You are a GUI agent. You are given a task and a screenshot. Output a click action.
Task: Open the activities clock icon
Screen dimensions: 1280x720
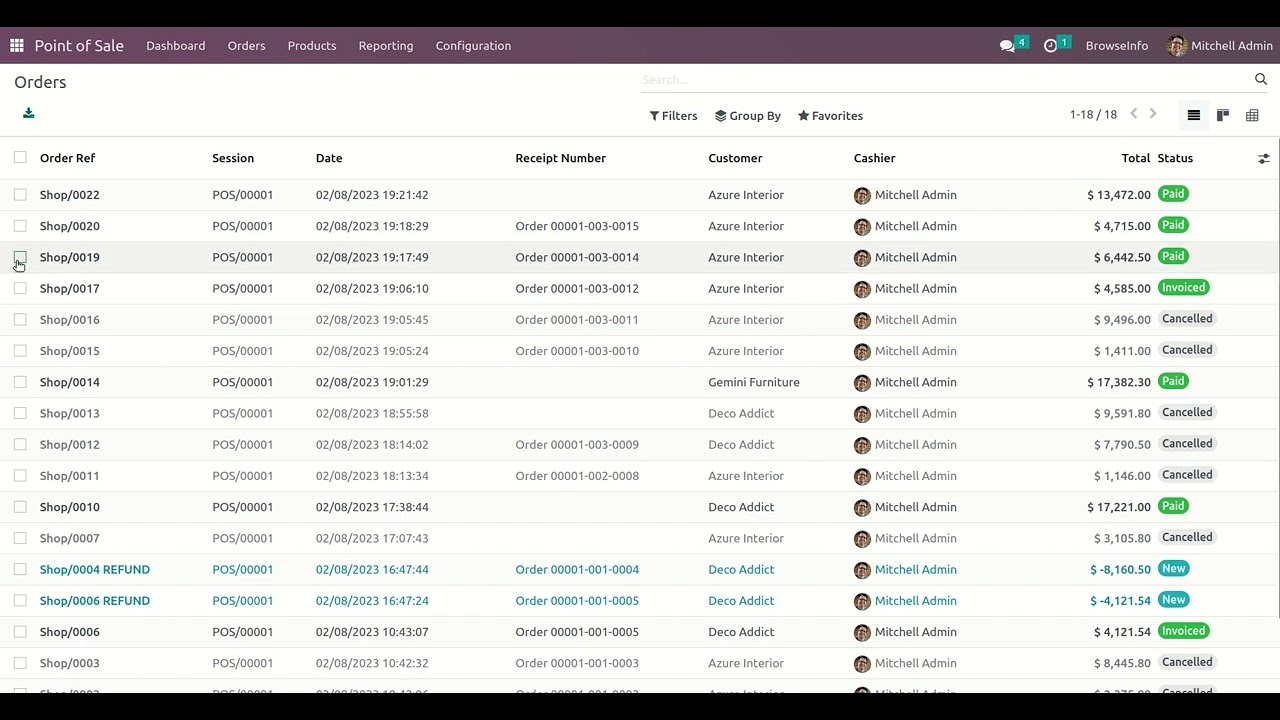tap(1050, 46)
